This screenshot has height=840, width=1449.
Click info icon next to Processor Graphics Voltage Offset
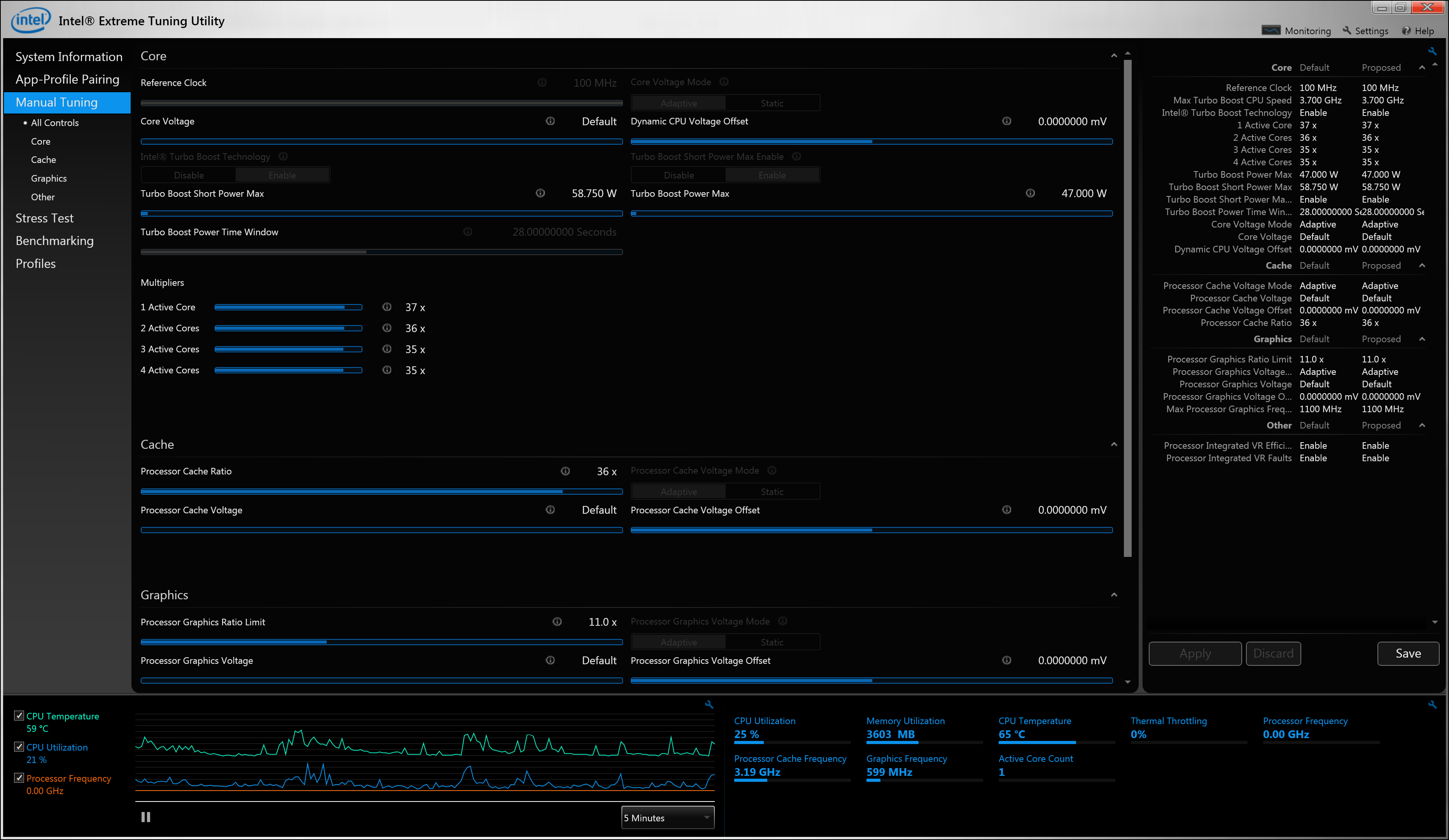coord(1007,660)
